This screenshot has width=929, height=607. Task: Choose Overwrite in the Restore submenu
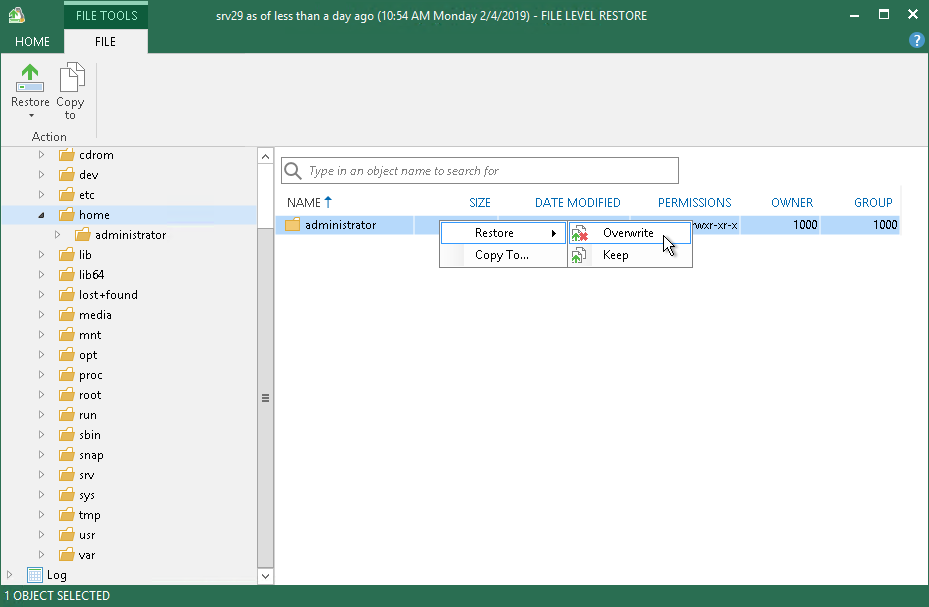coord(630,233)
